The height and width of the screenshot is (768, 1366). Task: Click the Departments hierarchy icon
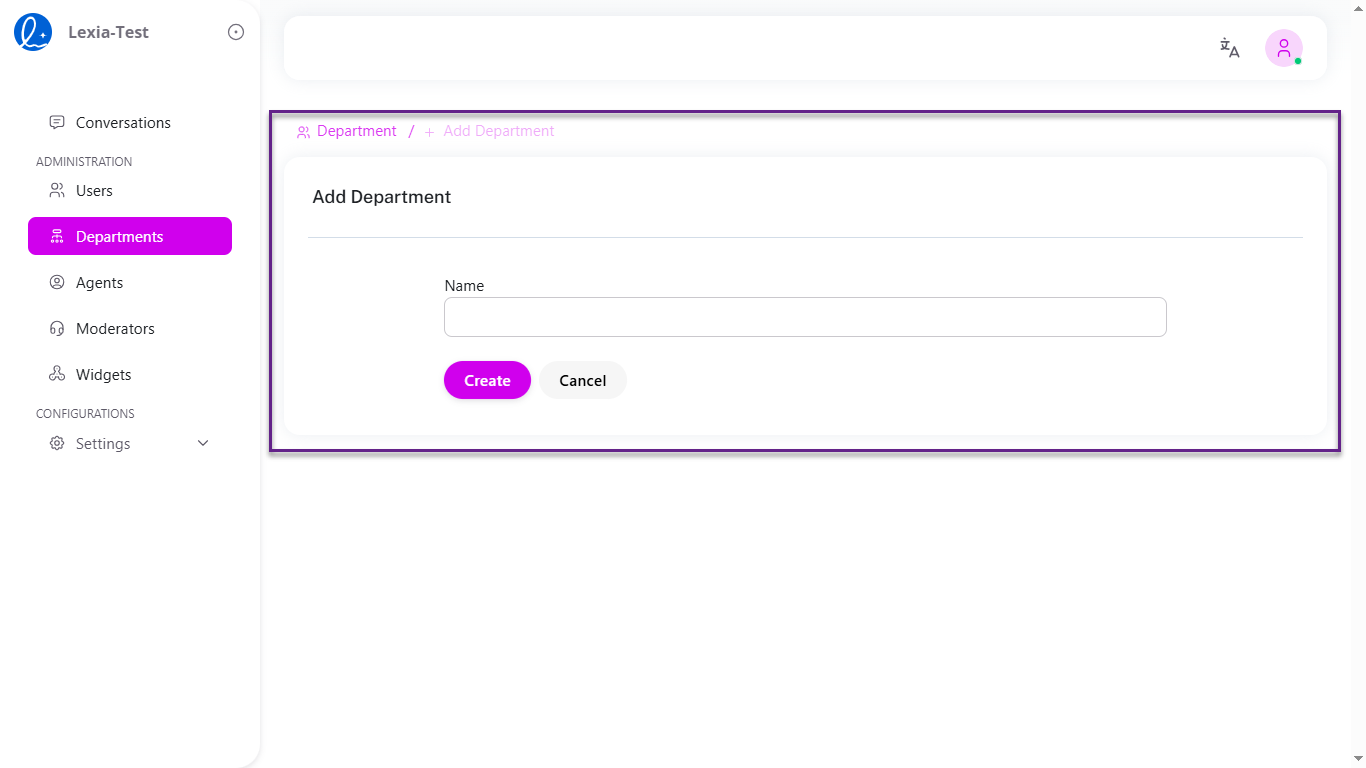coord(57,236)
